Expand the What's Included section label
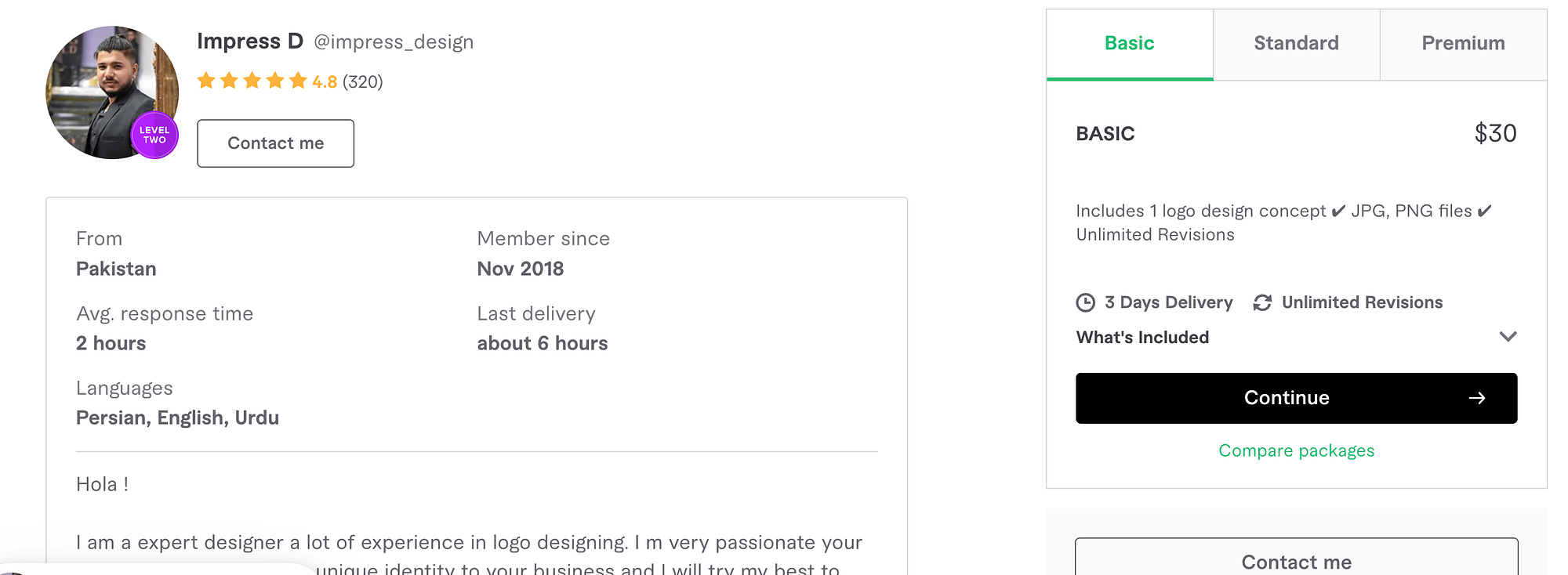The image size is (1568, 575). coord(1142,337)
